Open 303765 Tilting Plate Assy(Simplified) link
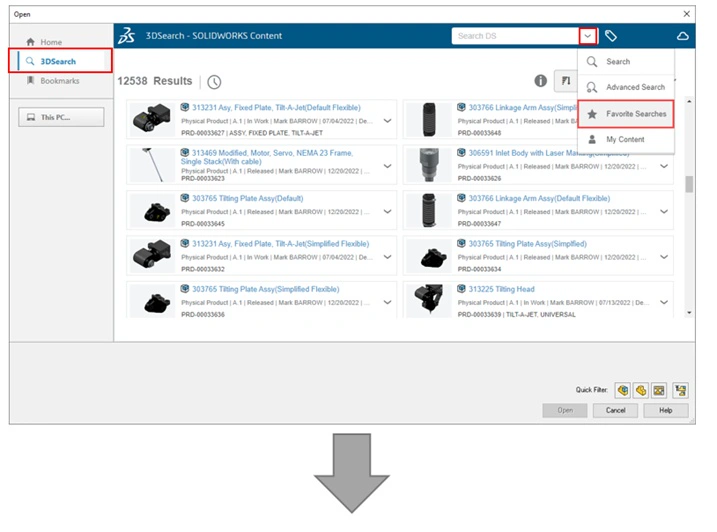 click(x=528, y=244)
